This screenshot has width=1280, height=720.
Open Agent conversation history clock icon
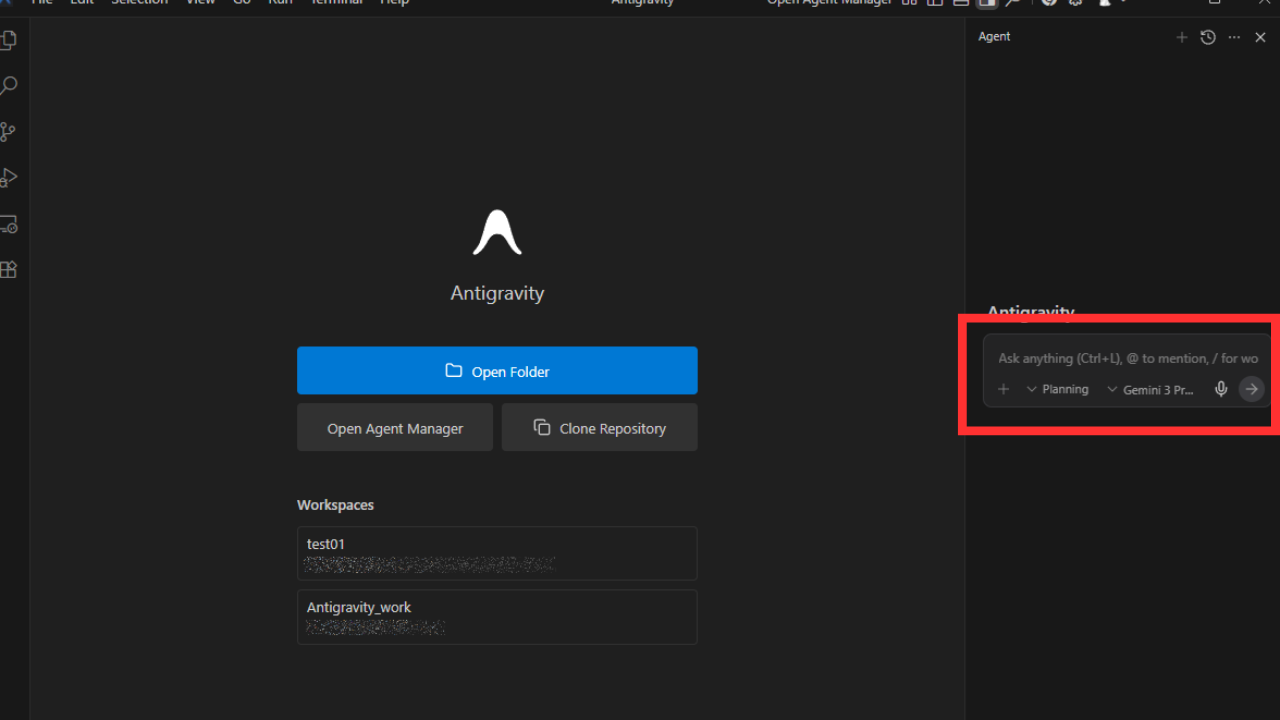(1208, 37)
